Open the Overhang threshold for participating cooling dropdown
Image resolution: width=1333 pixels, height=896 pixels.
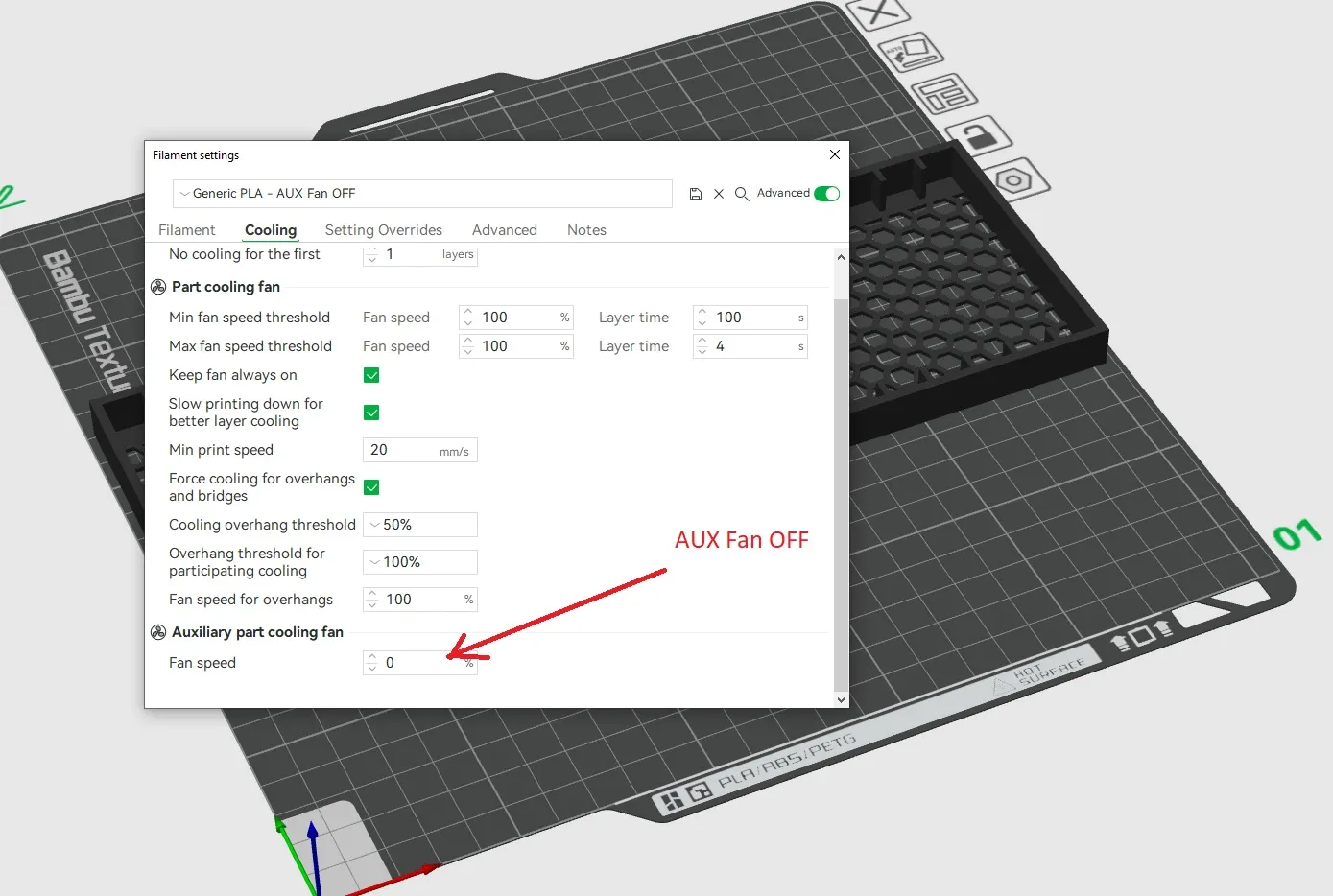(420, 562)
